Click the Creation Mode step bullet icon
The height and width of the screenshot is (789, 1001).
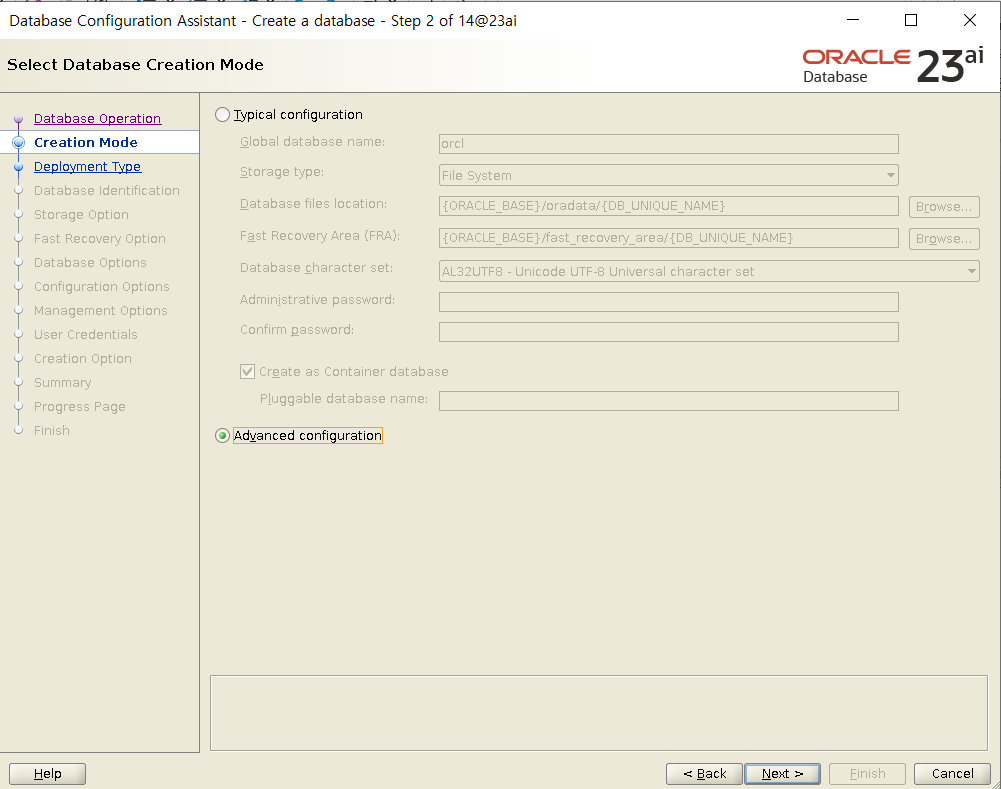(19, 142)
